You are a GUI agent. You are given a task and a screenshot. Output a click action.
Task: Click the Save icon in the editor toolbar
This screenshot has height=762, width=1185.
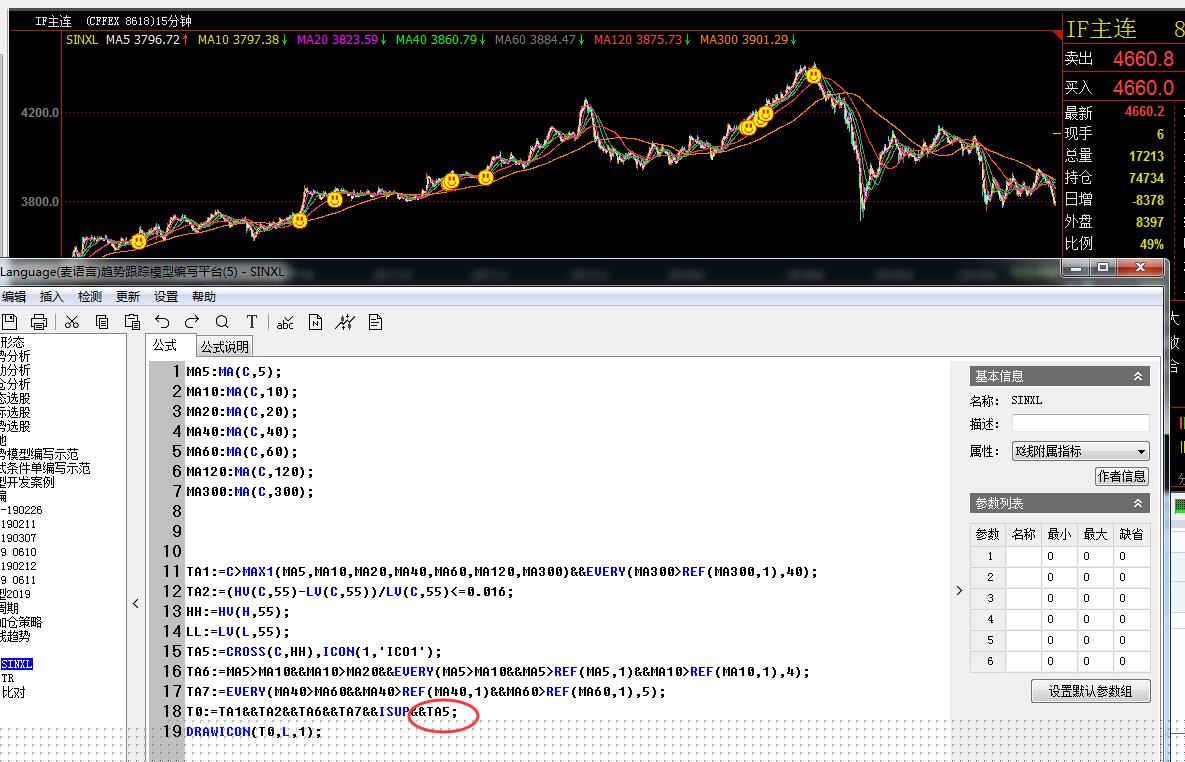click(9, 321)
